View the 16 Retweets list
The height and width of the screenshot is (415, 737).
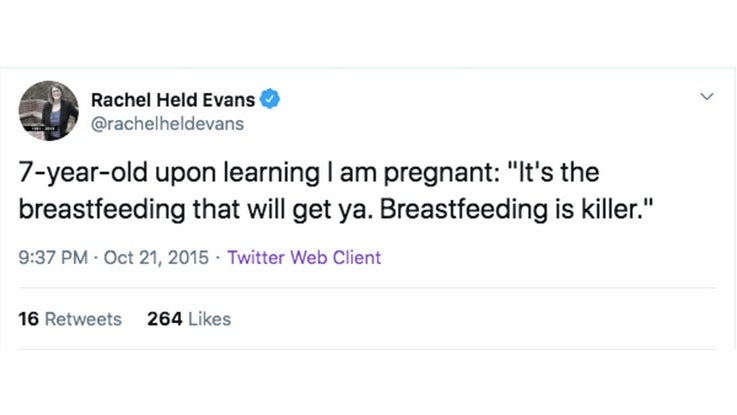tap(70, 319)
